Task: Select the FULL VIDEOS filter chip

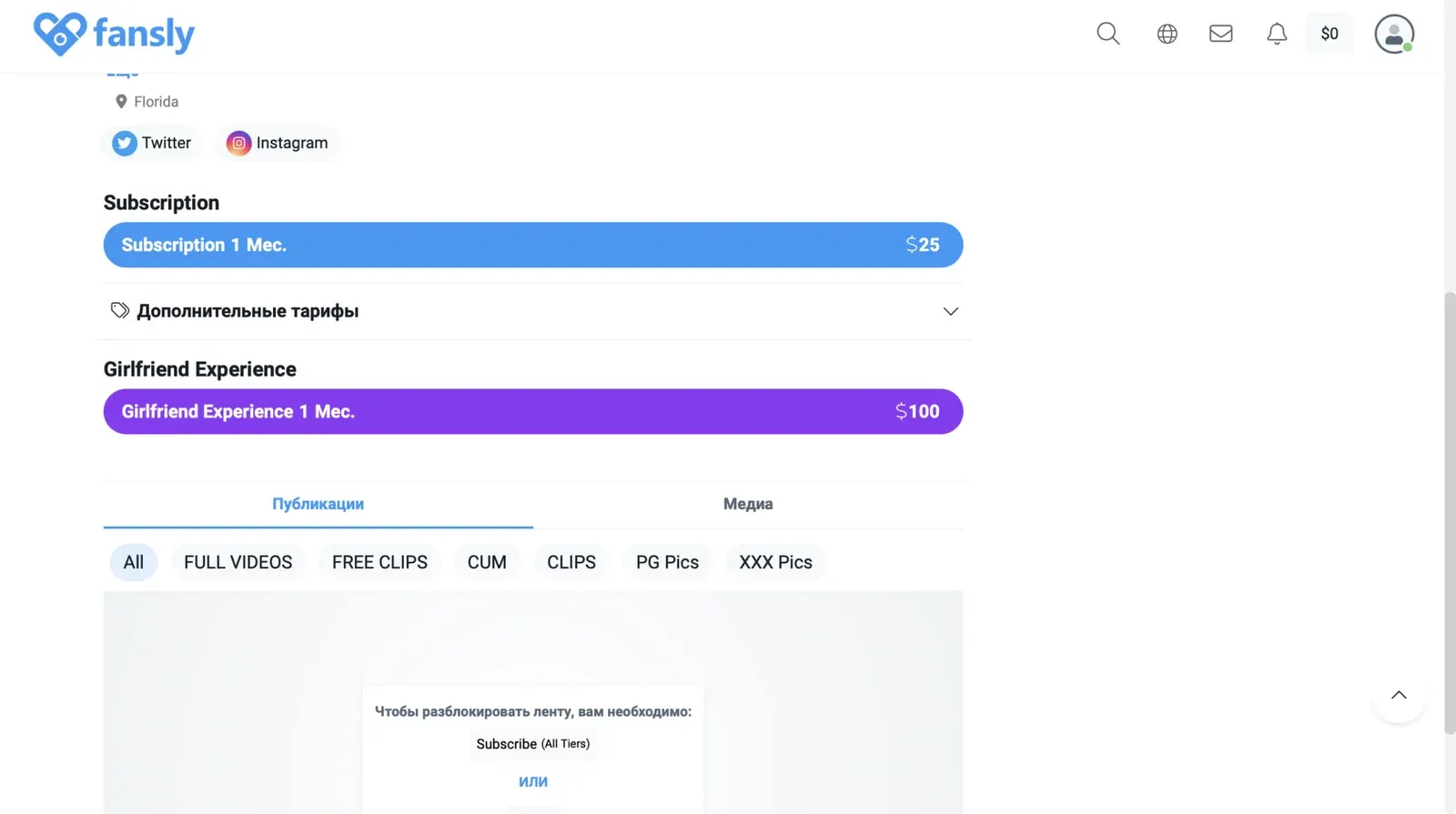Action: coord(238,562)
